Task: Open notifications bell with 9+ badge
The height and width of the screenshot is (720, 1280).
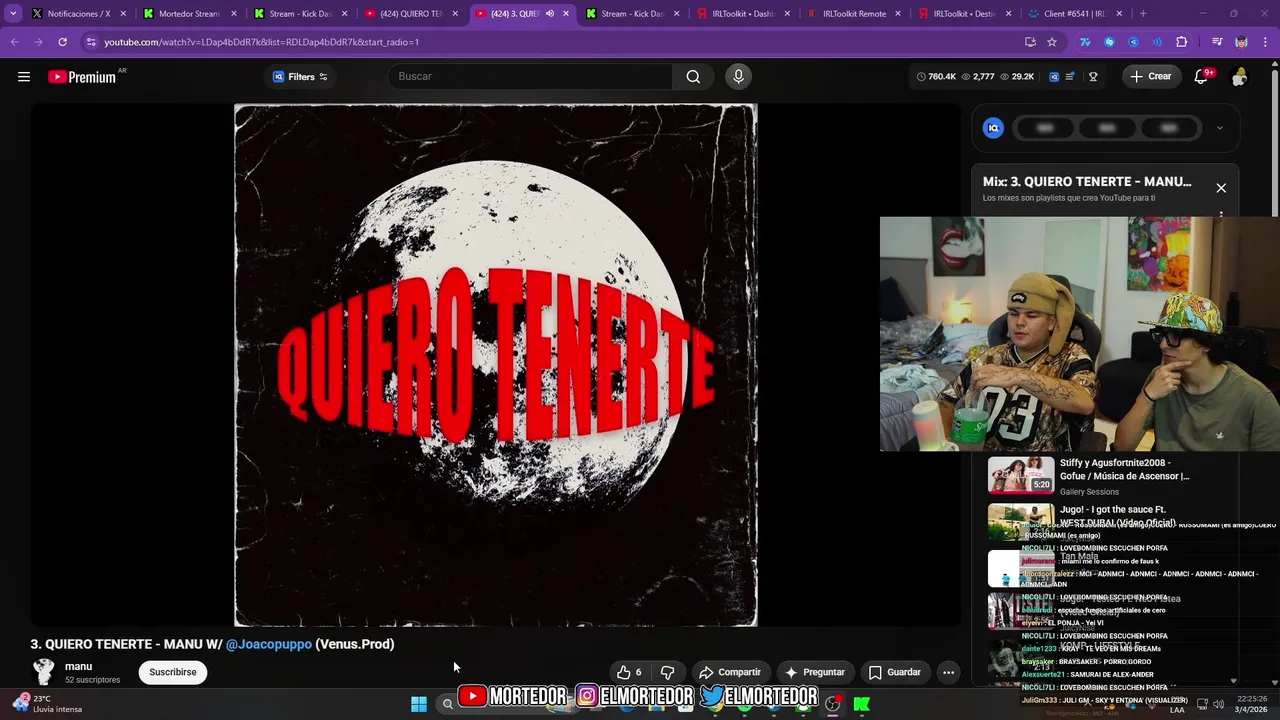Action: (1202, 77)
